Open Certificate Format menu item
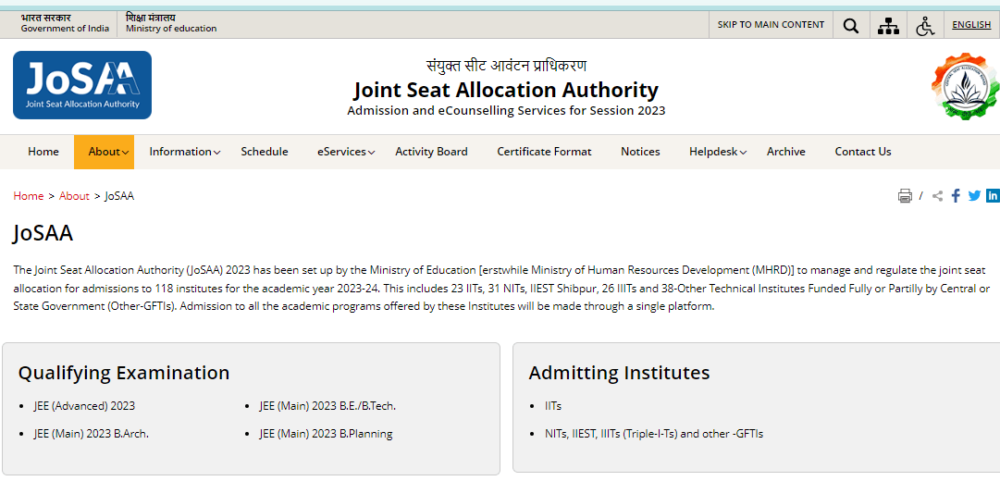 (x=544, y=152)
